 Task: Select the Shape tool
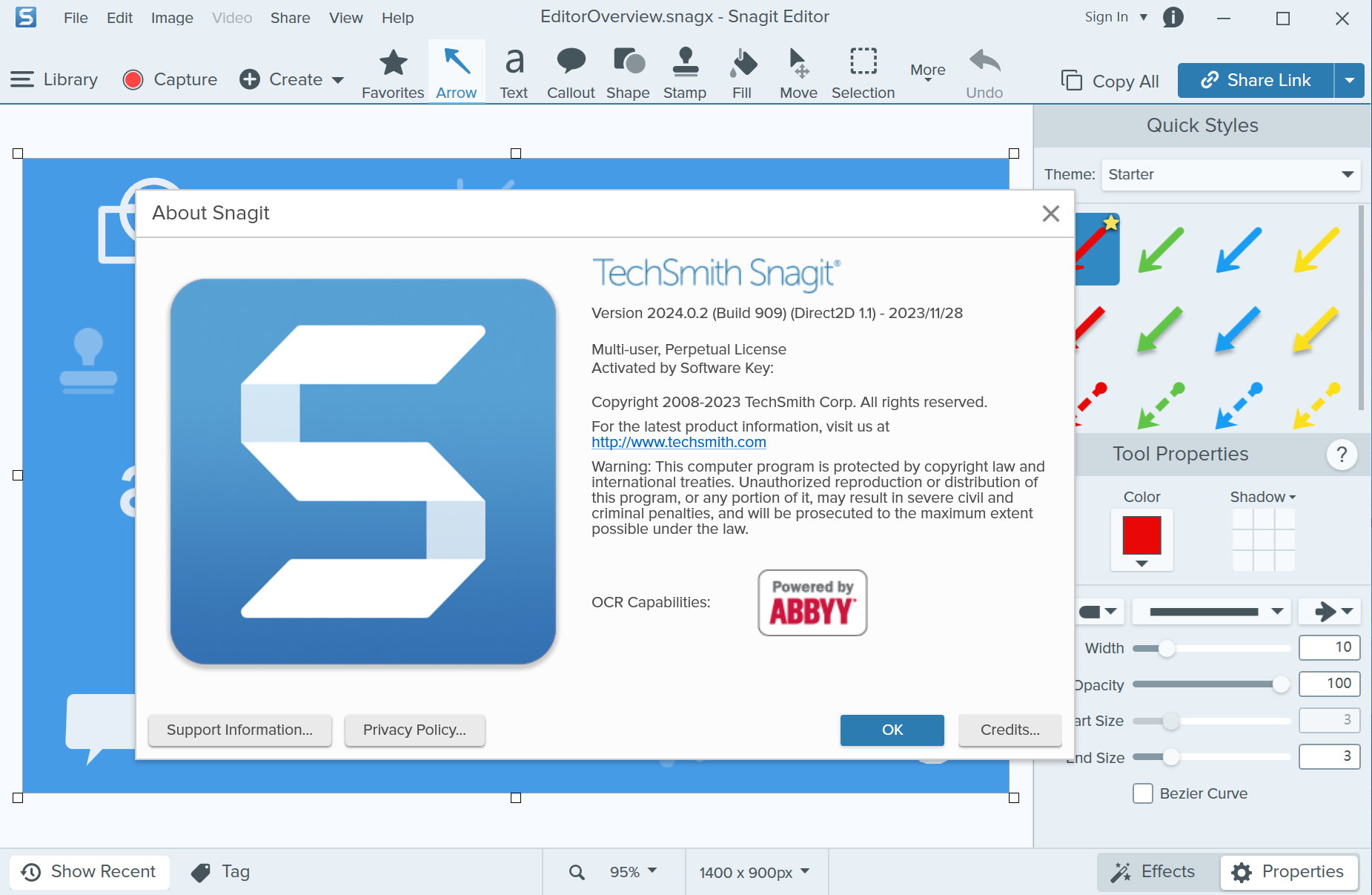(x=628, y=73)
